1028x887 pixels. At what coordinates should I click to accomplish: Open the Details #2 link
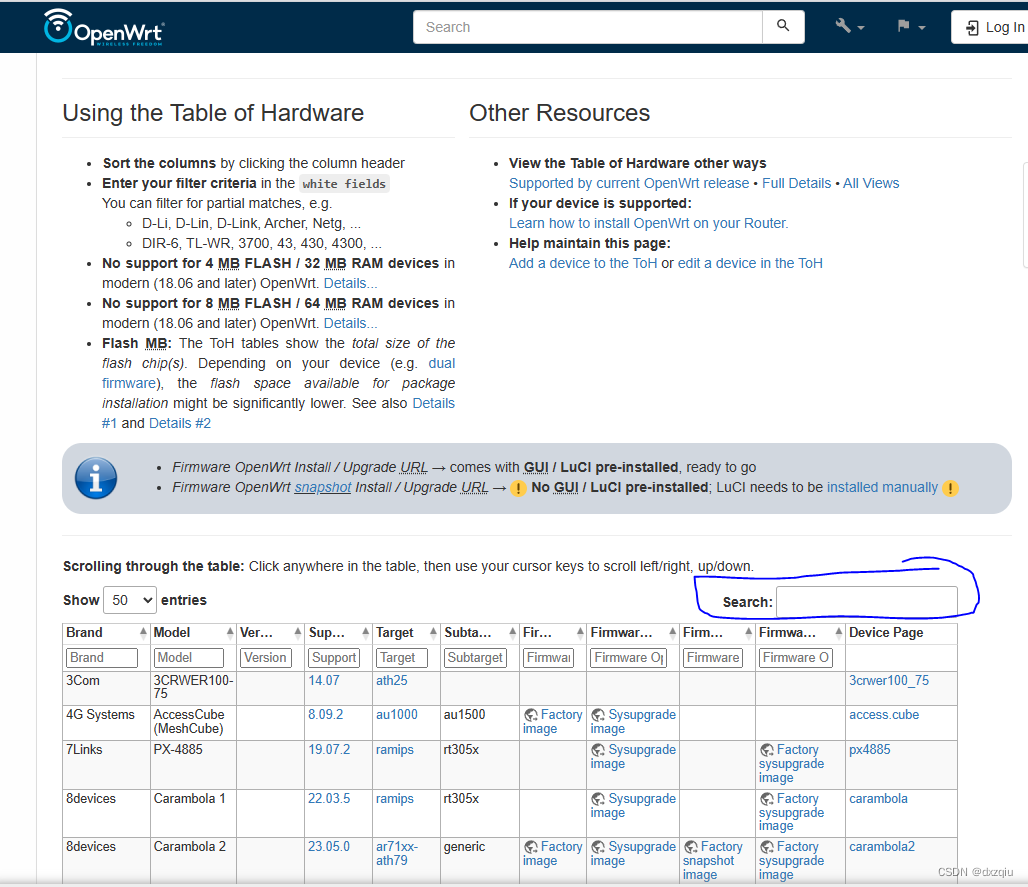(x=180, y=424)
